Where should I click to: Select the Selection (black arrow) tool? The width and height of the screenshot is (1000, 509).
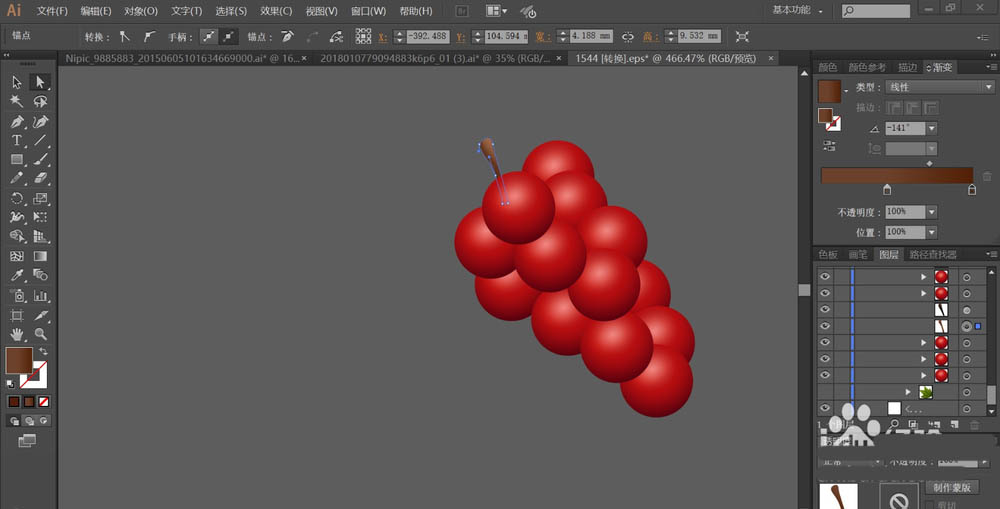coord(17,82)
